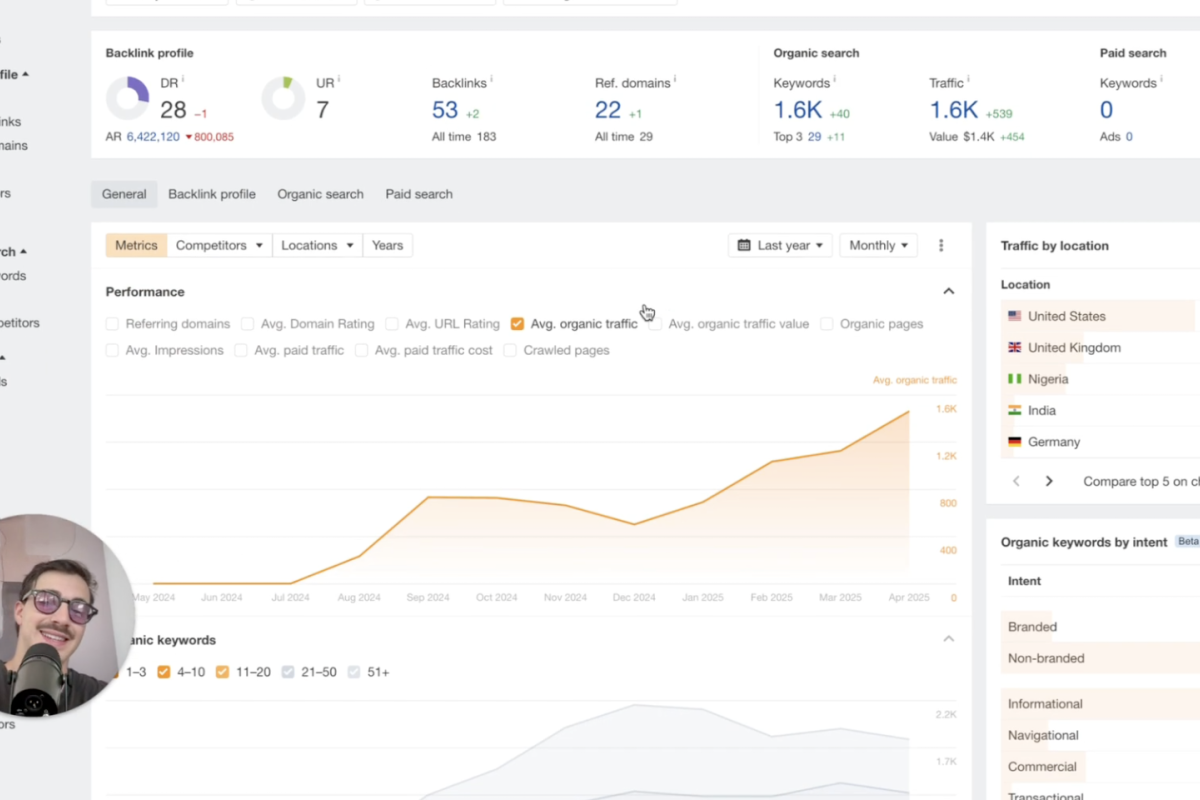The image size is (1200, 800).
Task: Click the three-dot chart options icon
Action: pos(941,245)
